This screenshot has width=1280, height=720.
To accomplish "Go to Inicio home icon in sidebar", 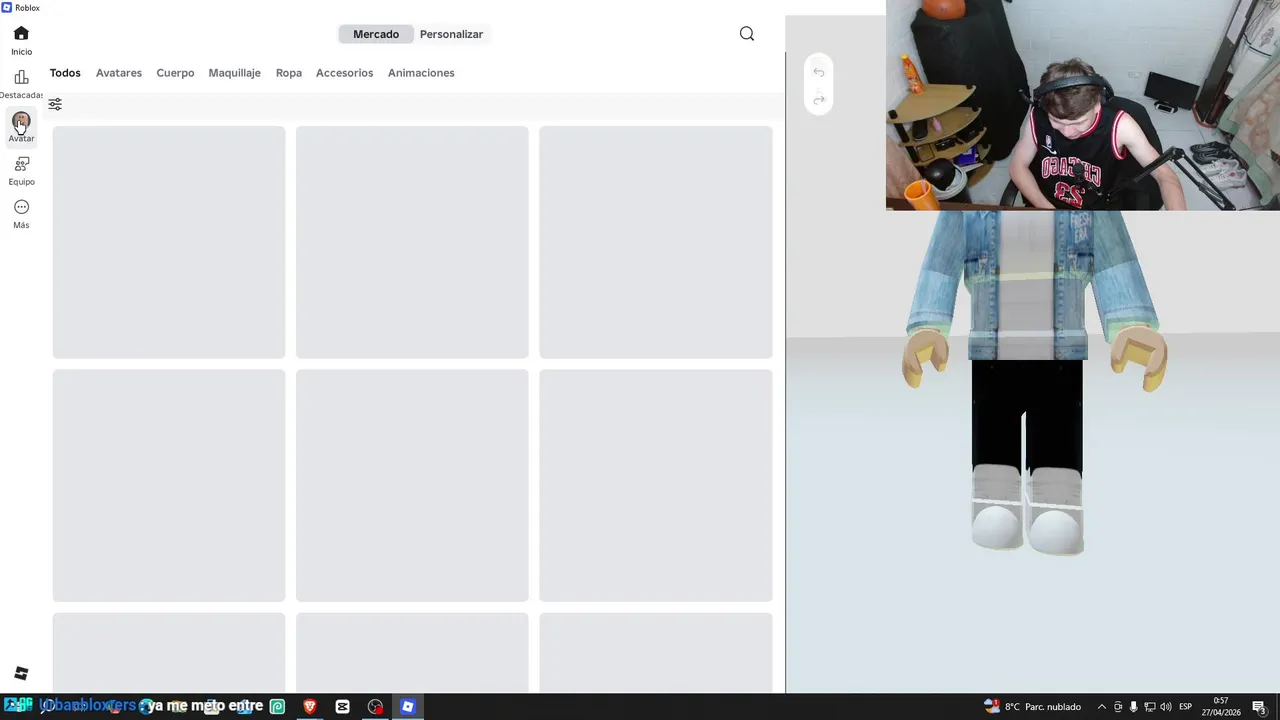I will [21, 34].
